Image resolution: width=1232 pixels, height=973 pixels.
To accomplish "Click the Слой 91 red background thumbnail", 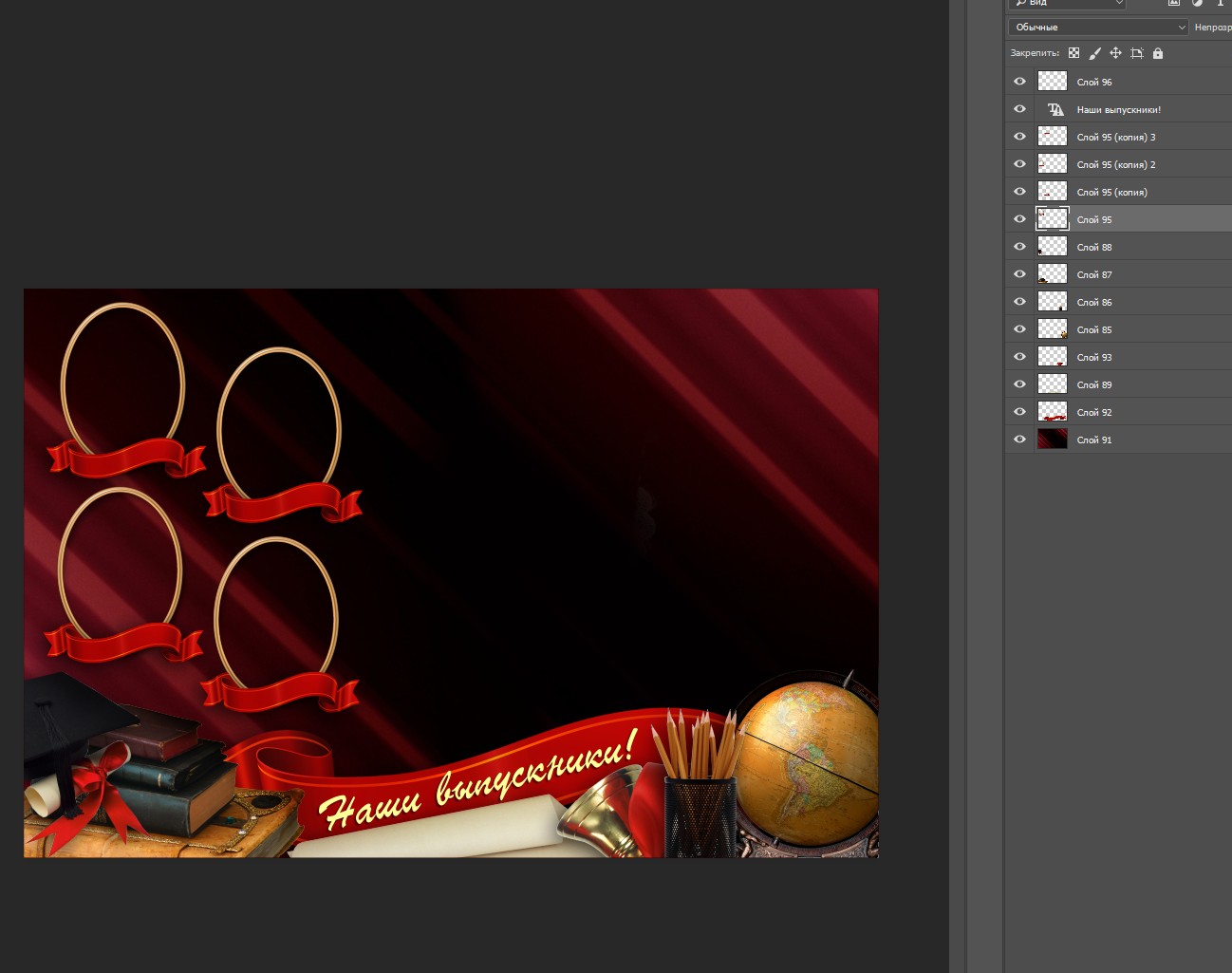I will click(x=1052, y=440).
